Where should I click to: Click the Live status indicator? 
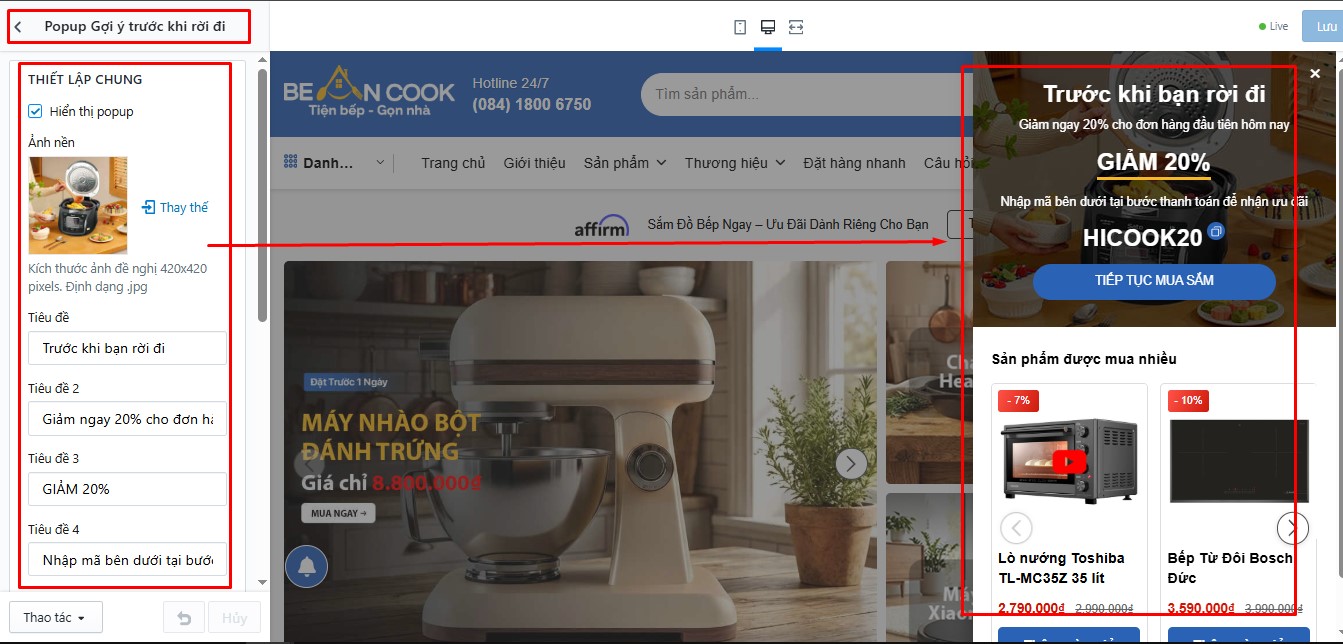pos(1273,27)
